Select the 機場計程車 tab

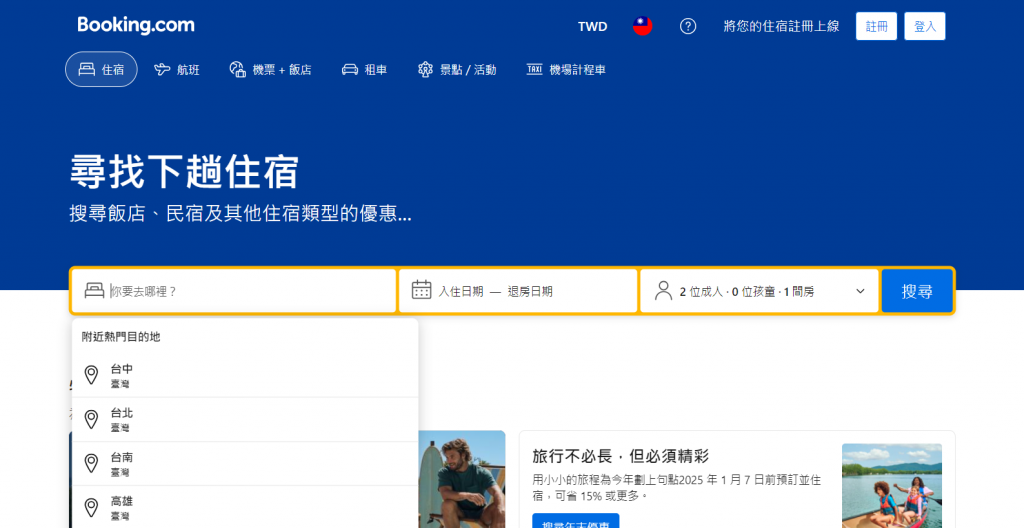566,69
